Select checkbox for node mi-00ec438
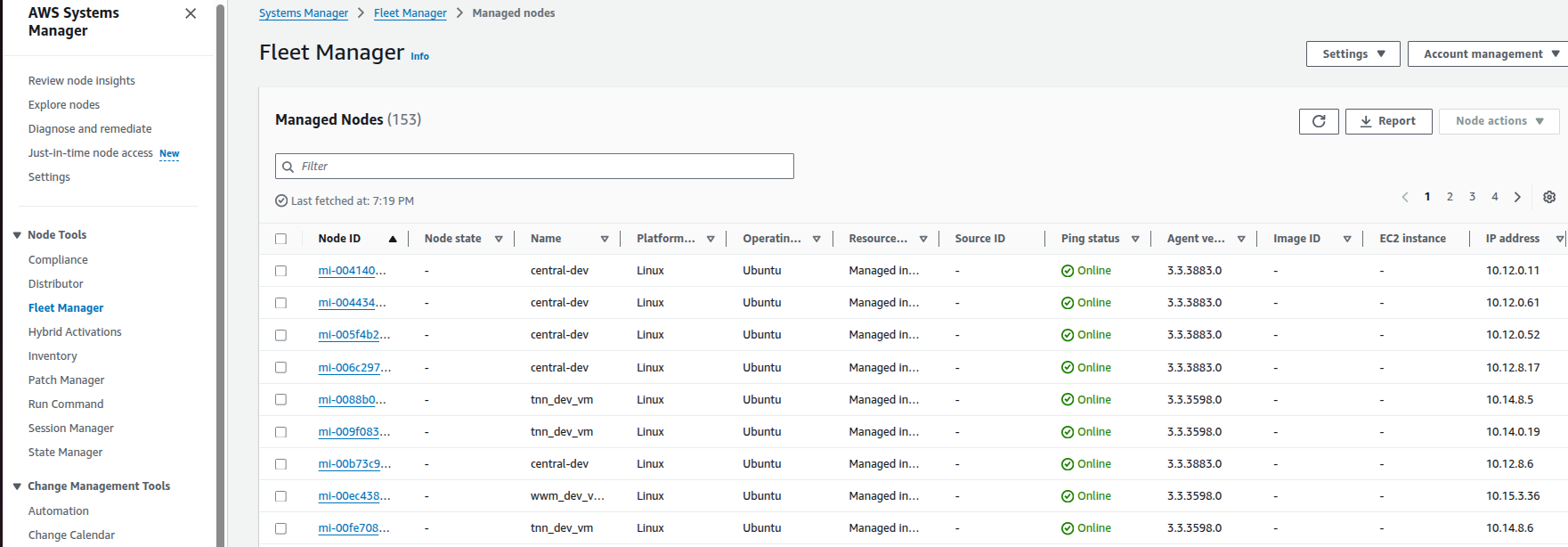 tap(281, 496)
